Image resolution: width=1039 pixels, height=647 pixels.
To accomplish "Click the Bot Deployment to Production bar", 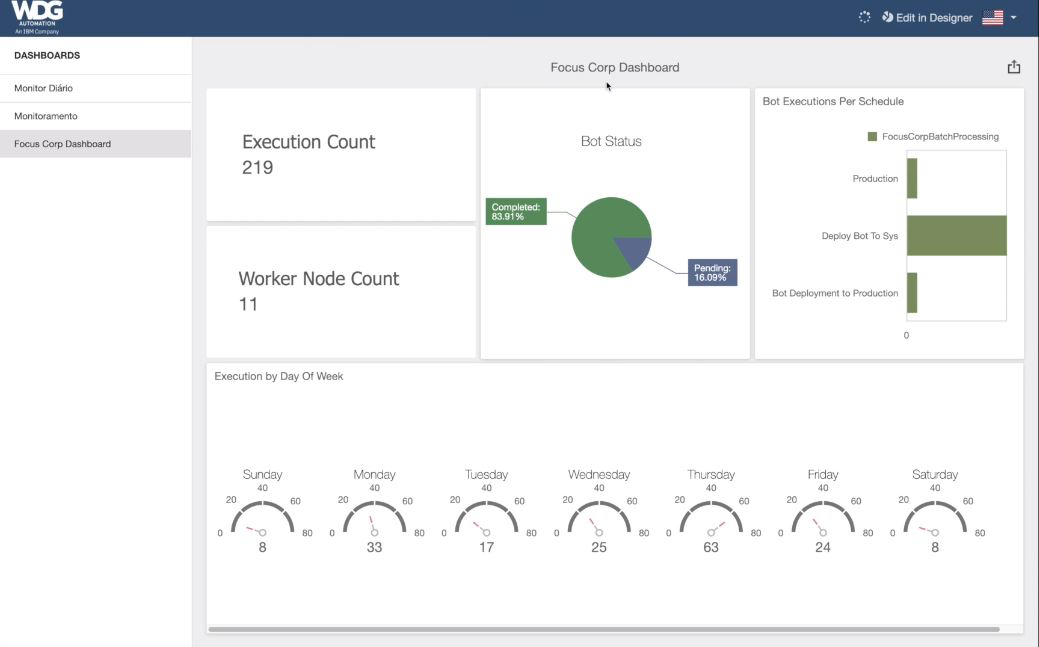I will (912, 292).
